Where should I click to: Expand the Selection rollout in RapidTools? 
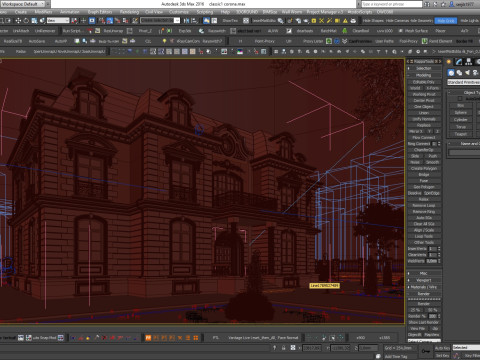pos(424,68)
